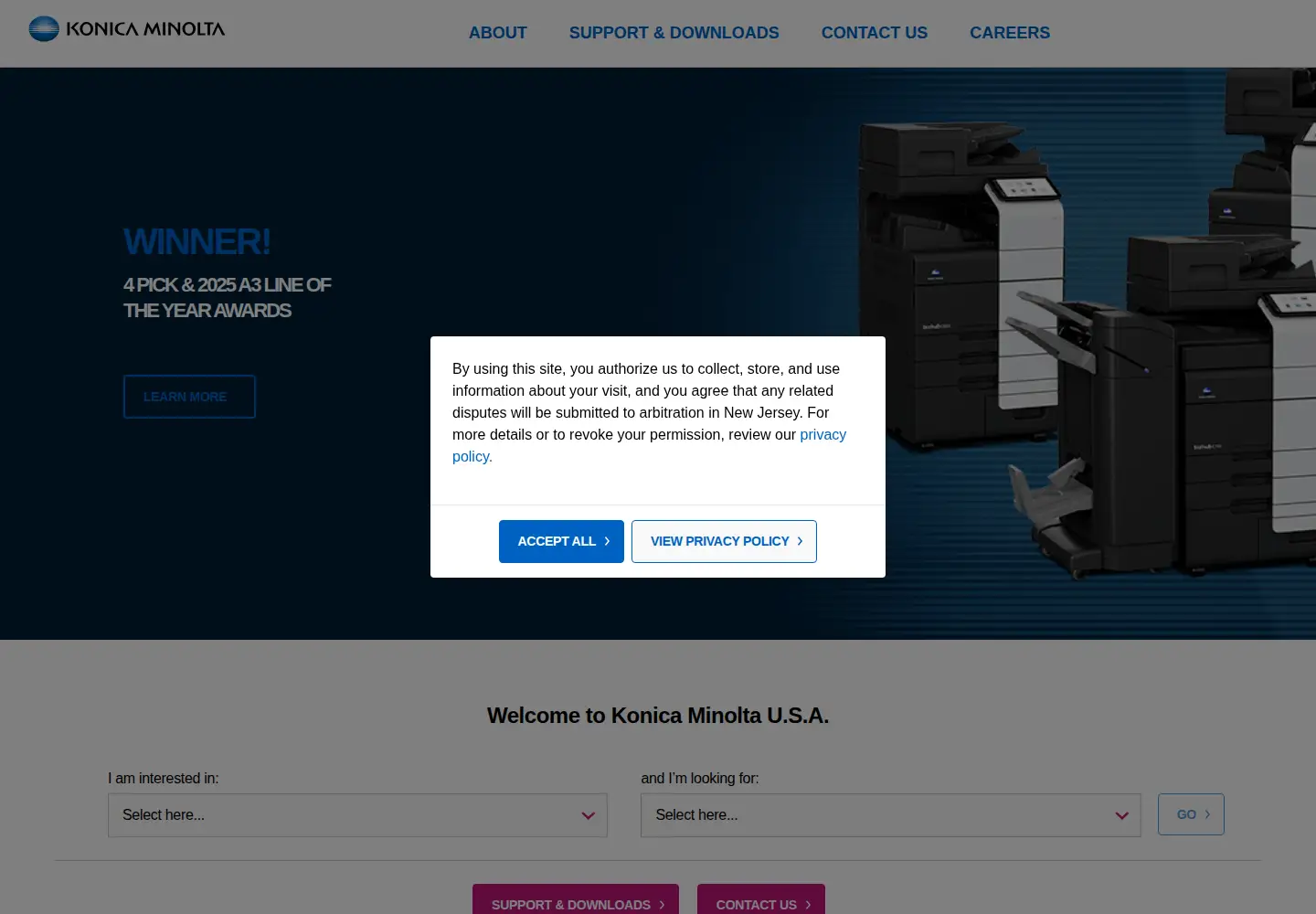This screenshot has width=1316, height=914.
Task: Accept all cookies in the dialog
Action: pyautogui.click(x=561, y=541)
